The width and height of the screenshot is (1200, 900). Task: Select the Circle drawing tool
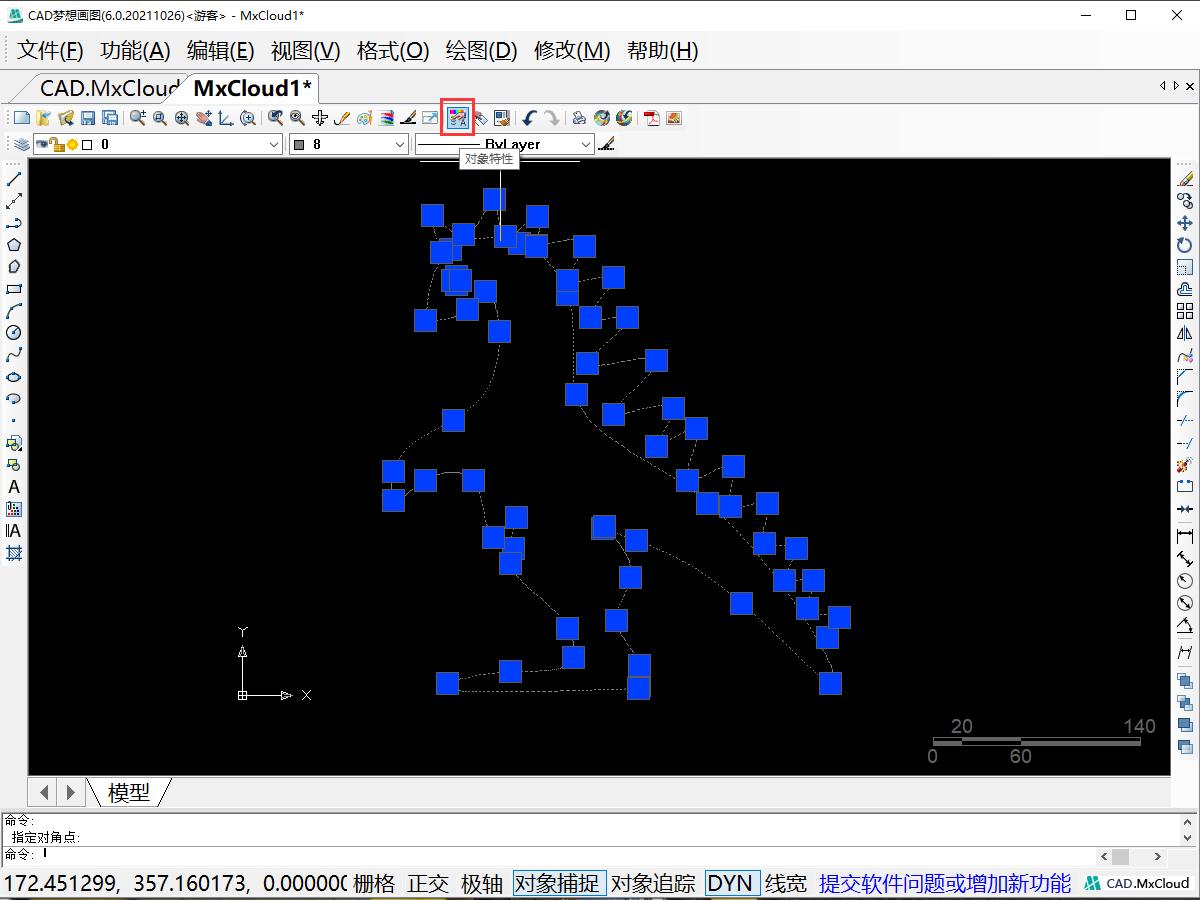coord(14,333)
